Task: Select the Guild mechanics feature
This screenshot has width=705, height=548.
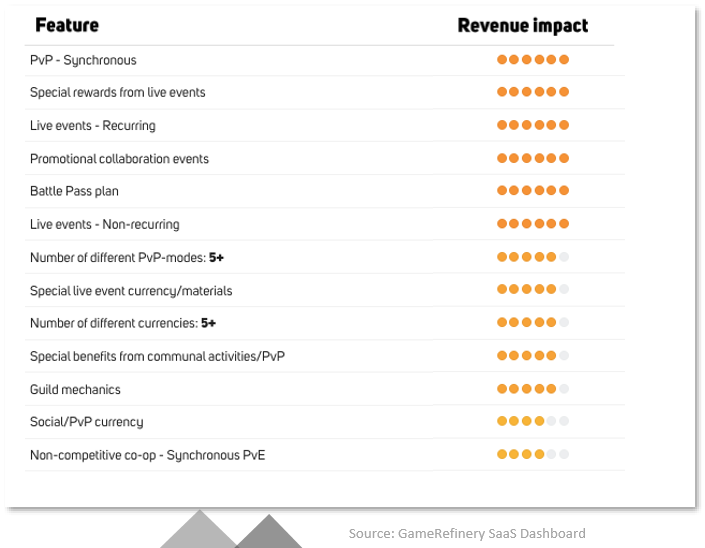Action: pyautogui.click(x=75, y=389)
